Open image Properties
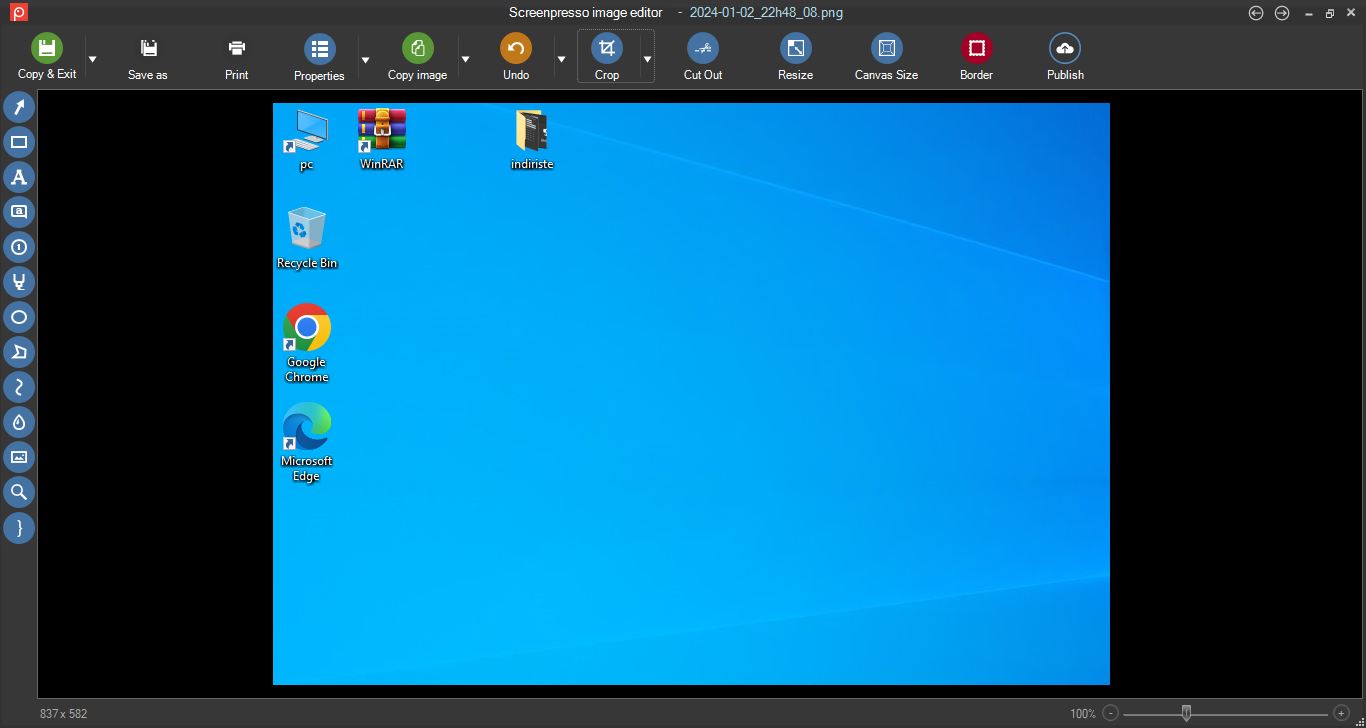Screen dimensions: 1366x728 tap(319, 57)
